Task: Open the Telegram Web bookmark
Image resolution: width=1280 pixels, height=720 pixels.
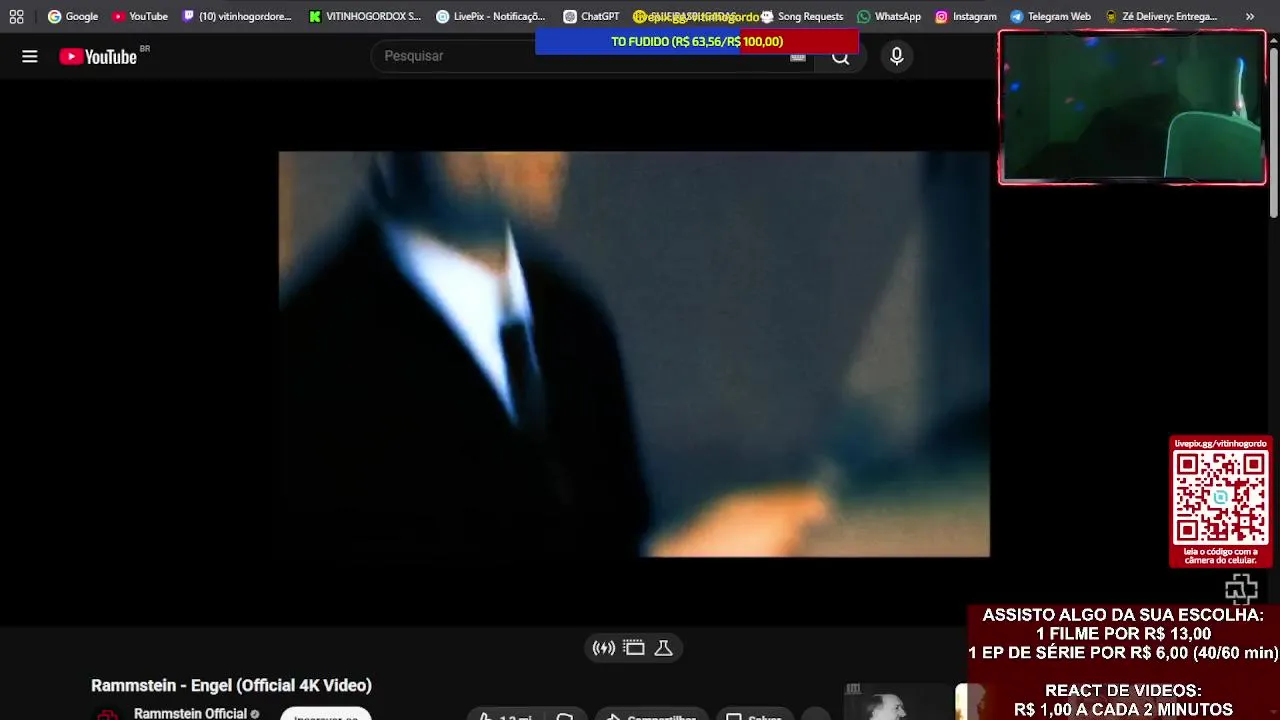Action: [1050, 16]
